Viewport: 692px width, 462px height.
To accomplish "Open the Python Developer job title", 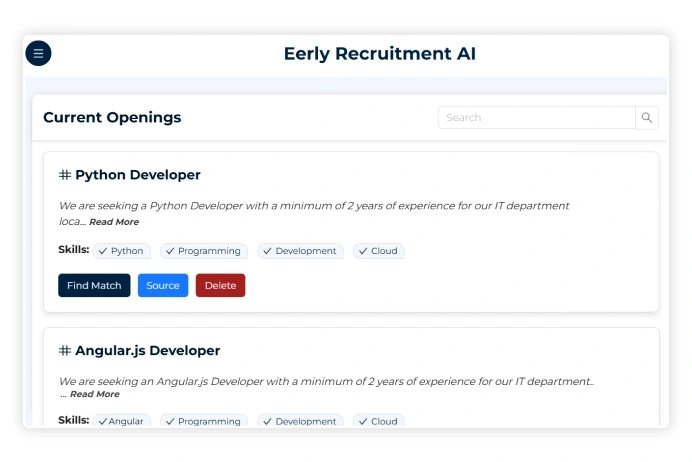I will [x=138, y=175].
